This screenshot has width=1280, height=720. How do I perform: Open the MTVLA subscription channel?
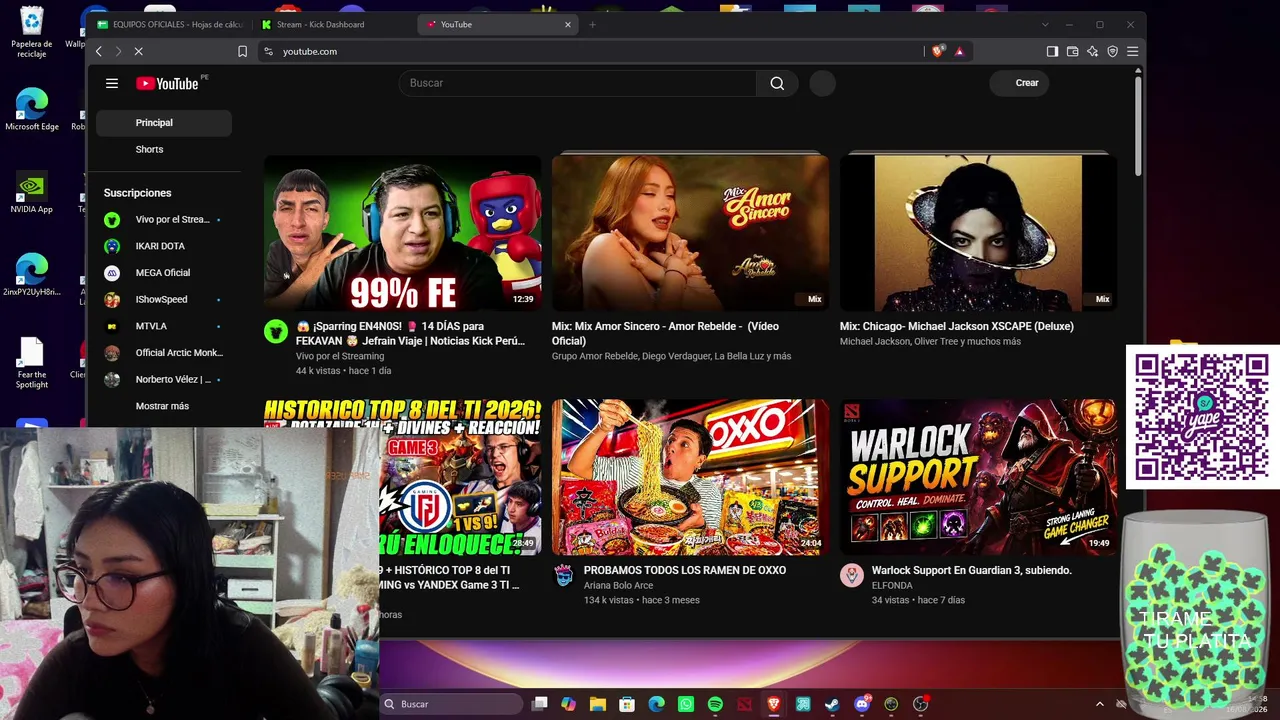[x=164, y=326]
